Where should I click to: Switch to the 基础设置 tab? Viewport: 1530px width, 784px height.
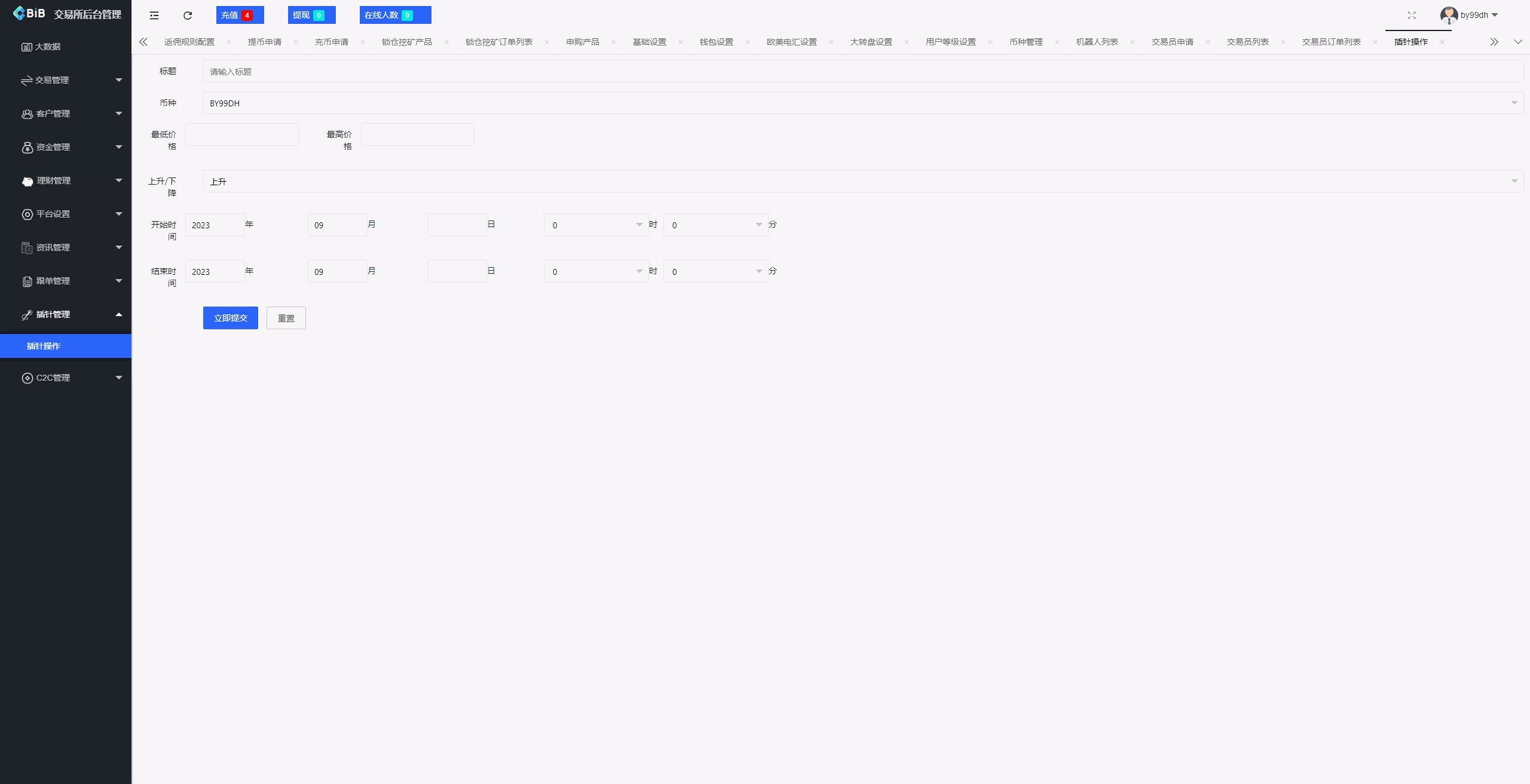click(650, 42)
